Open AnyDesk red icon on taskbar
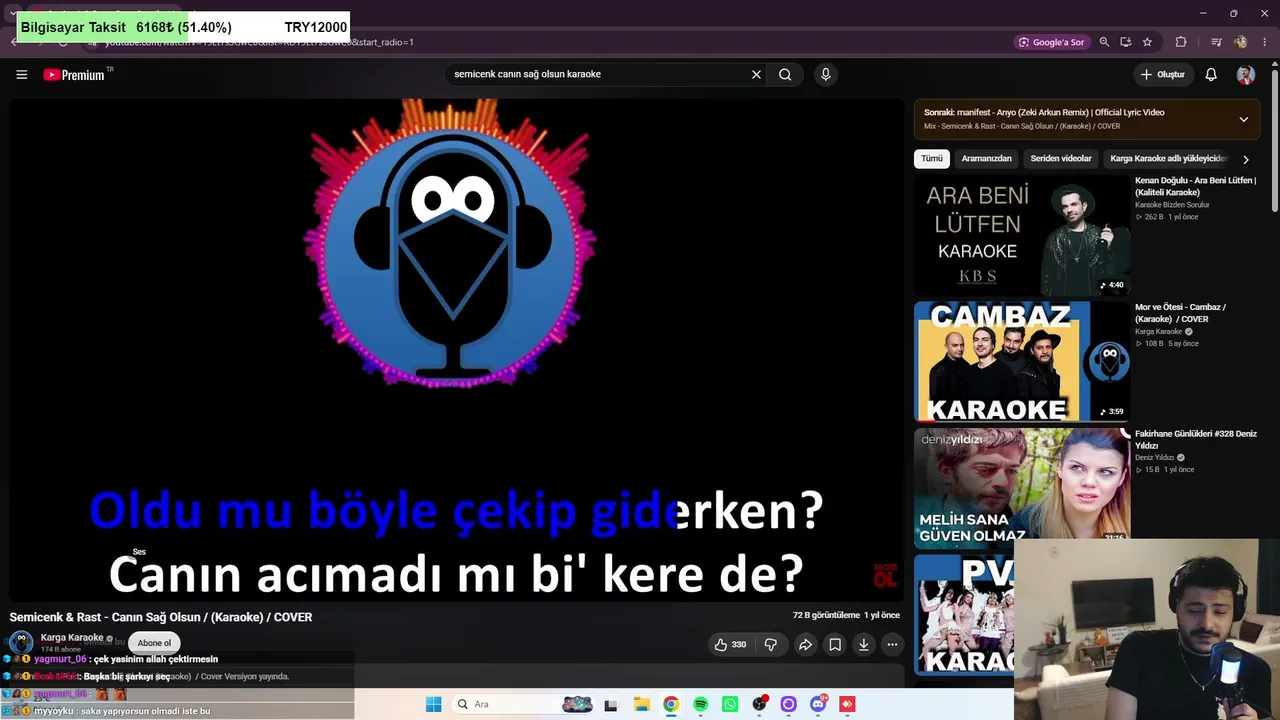The height and width of the screenshot is (720, 1280). pos(847,704)
